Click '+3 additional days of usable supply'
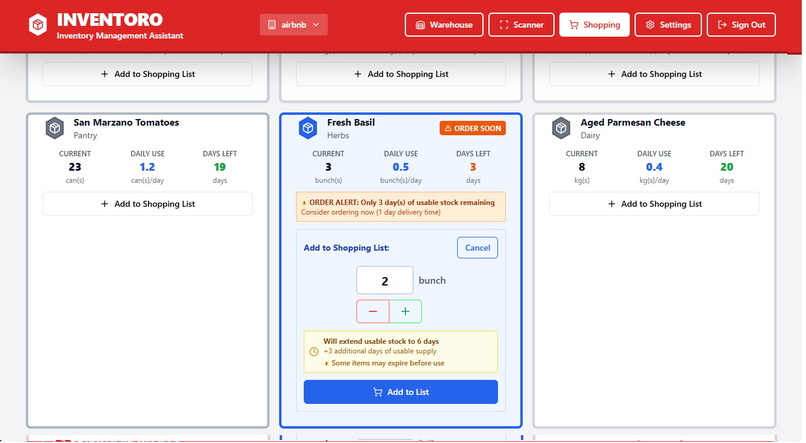806x443 pixels. (380, 352)
